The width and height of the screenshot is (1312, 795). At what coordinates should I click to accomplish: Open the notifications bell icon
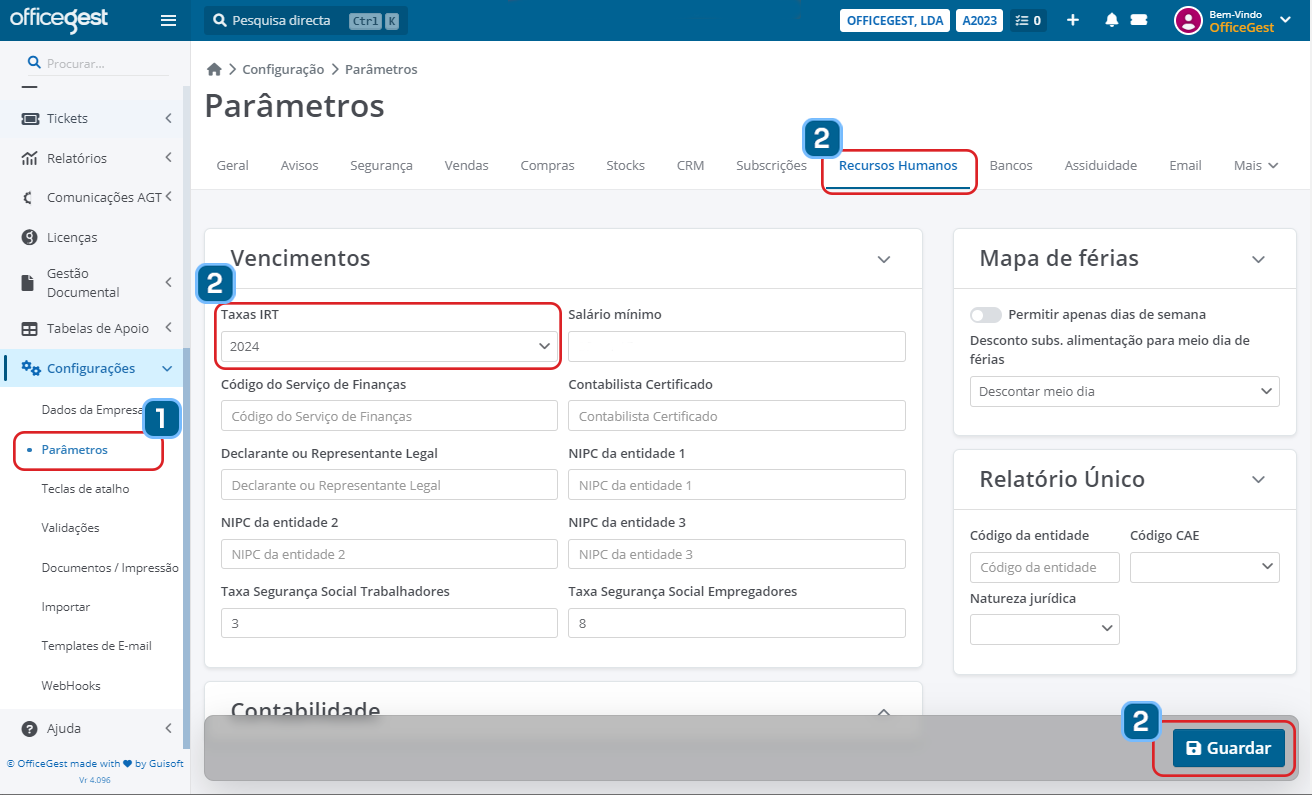point(1111,20)
